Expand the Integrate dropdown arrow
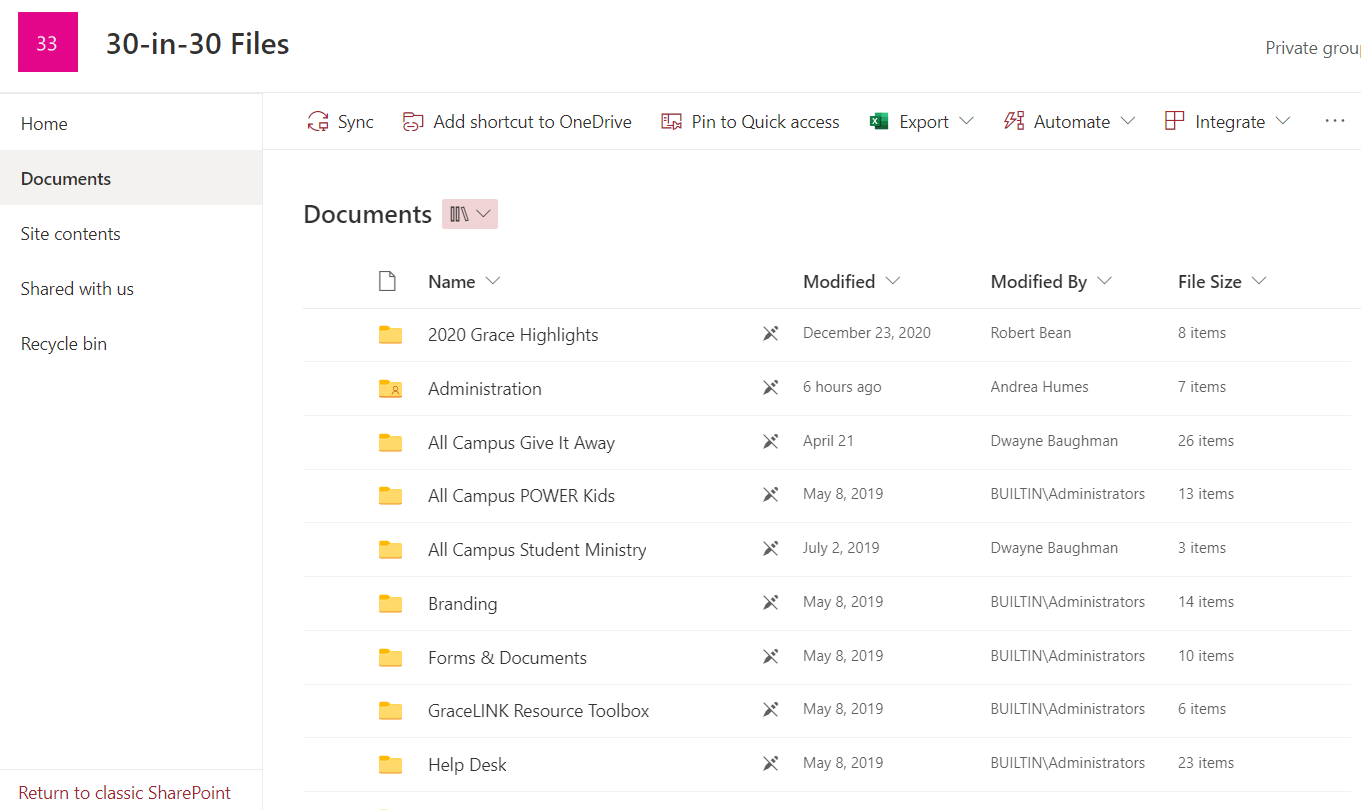Image resolution: width=1361 pixels, height=810 pixels. pyautogui.click(x=1283, y=122)
